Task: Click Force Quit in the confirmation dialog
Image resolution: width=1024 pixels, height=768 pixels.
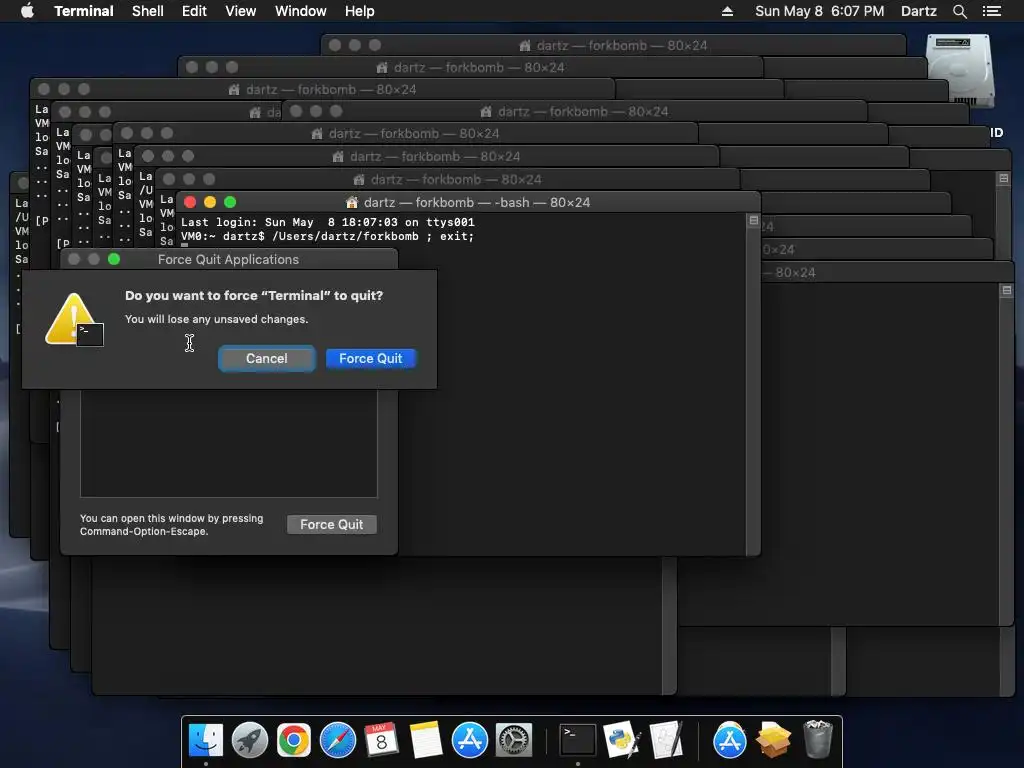Action: (x=370, y=359)
